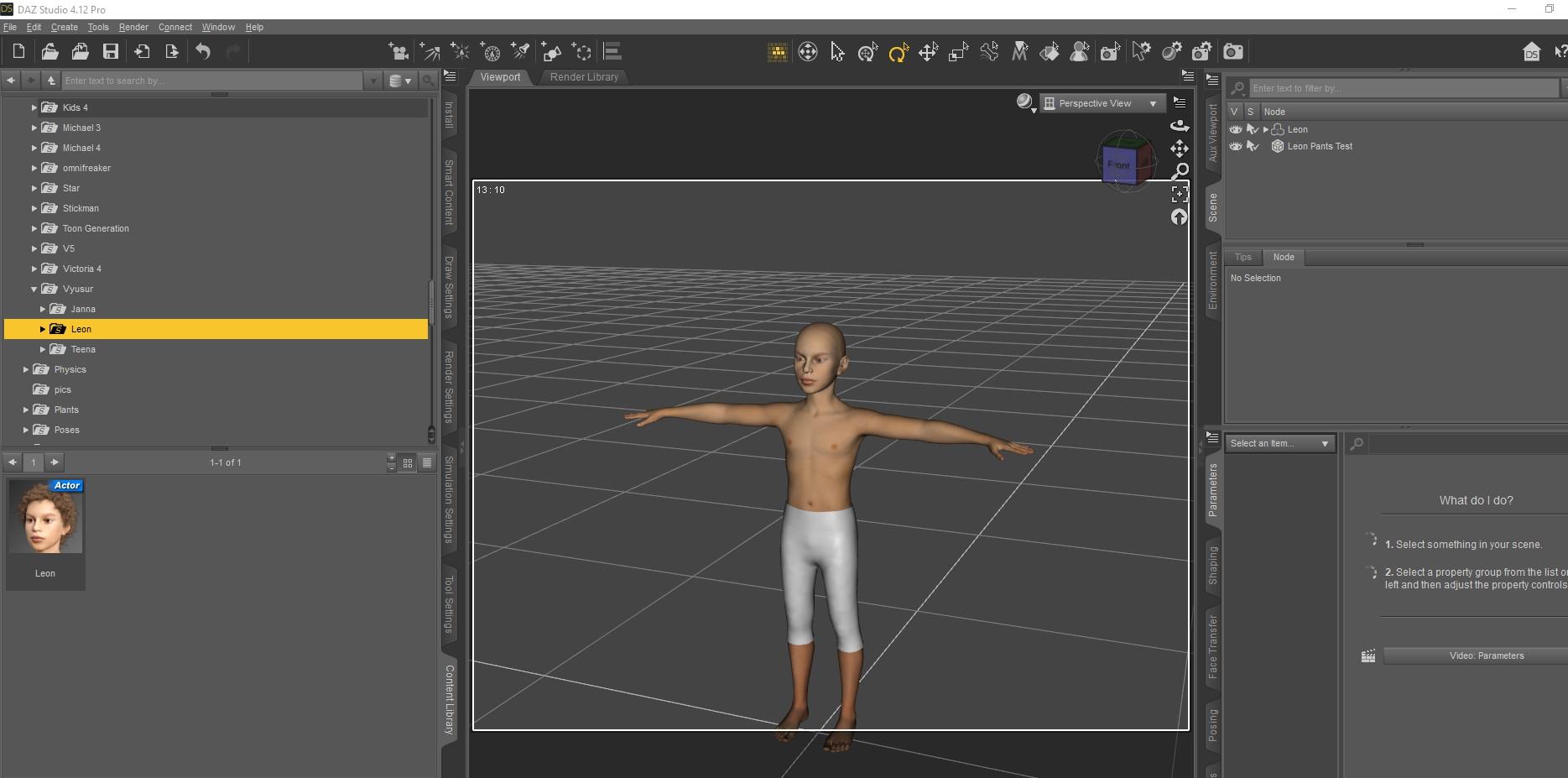Switch content view to grid thumbnails
The height and width of the screenshot is (778, 1568).
click(408, 462)
